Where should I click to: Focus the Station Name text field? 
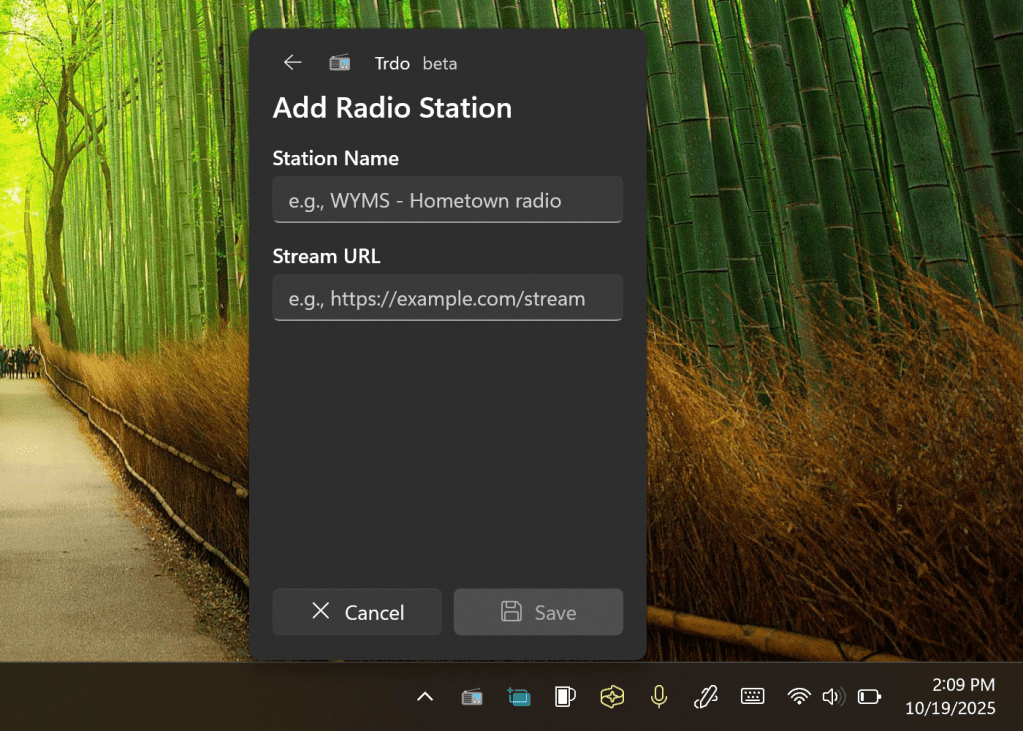coord(447,200)
